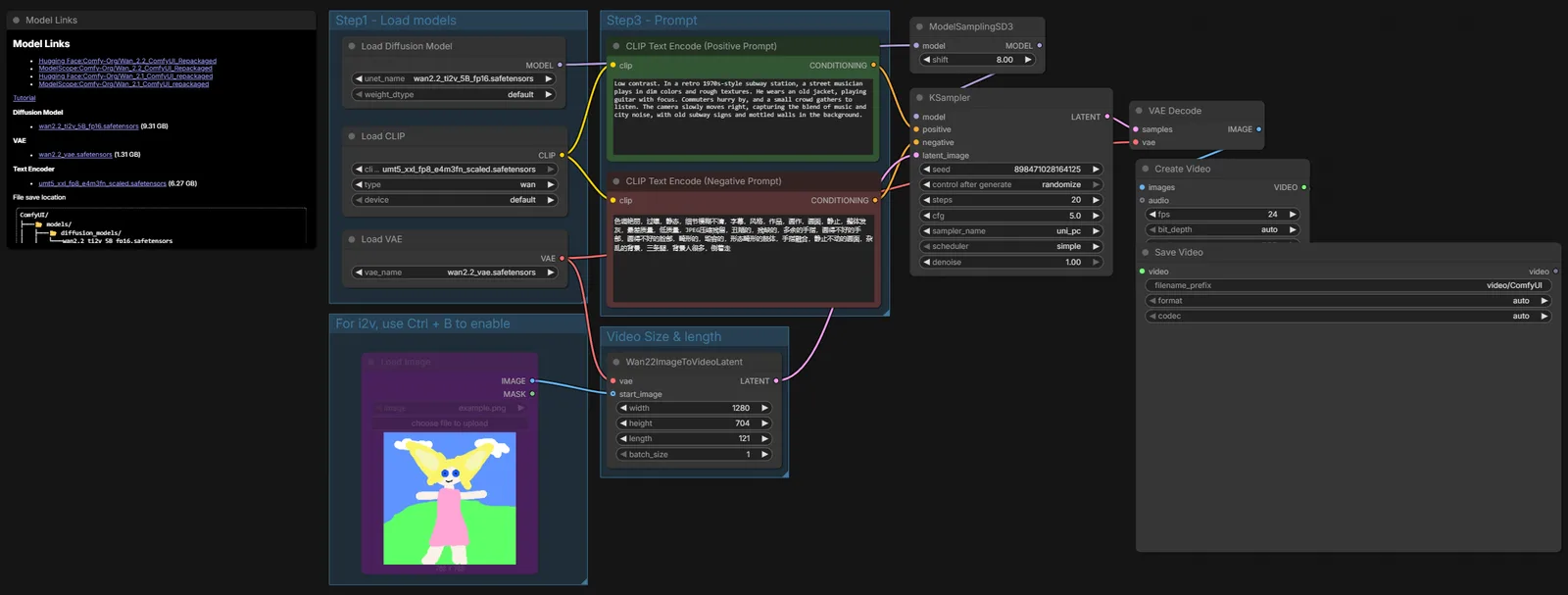Collapse the Model Links note via its title dot
The height and width of the screenshot is (595, 1568).
[x=16, y=20]
